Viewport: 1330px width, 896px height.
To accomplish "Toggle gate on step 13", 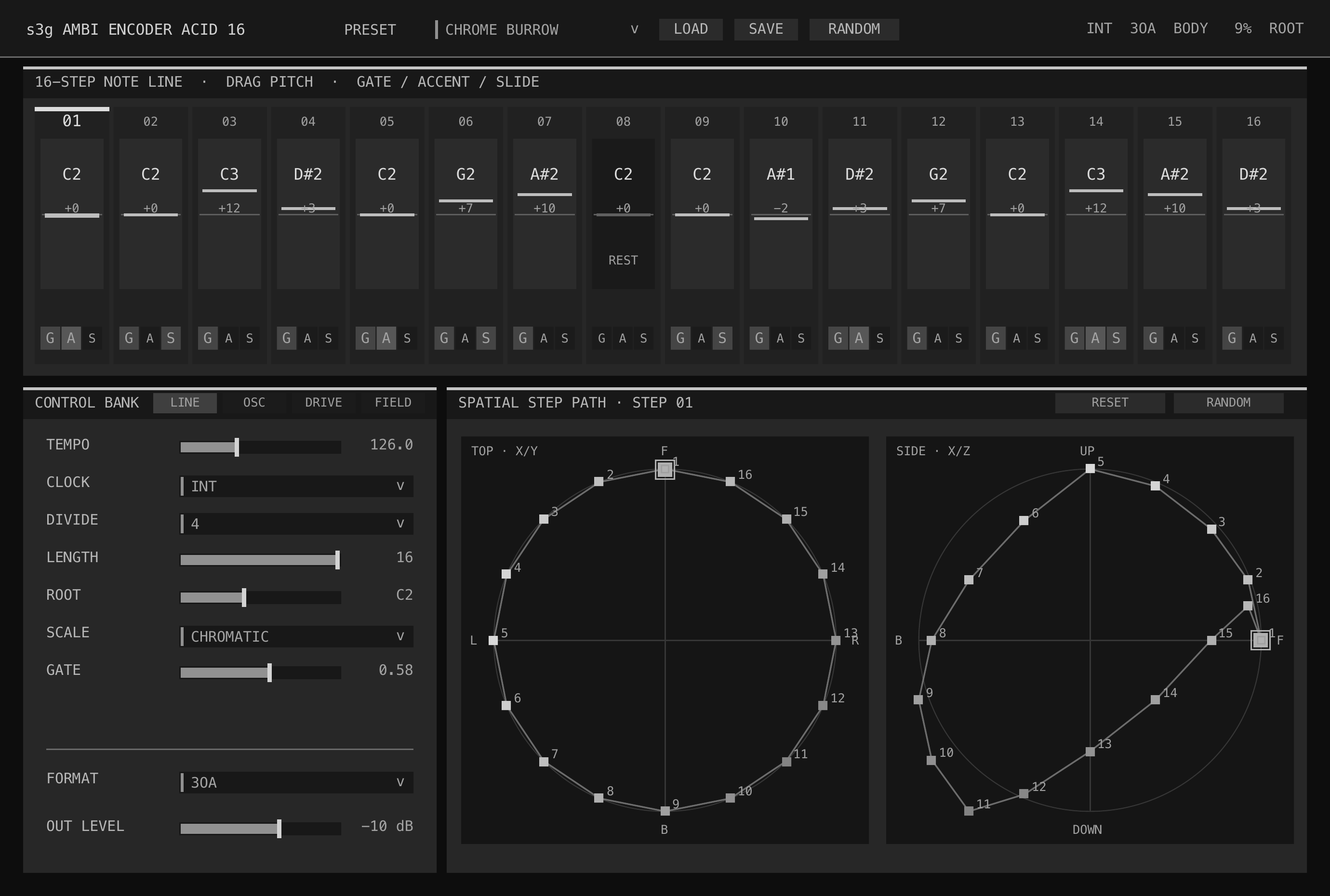I will point(996,338).
